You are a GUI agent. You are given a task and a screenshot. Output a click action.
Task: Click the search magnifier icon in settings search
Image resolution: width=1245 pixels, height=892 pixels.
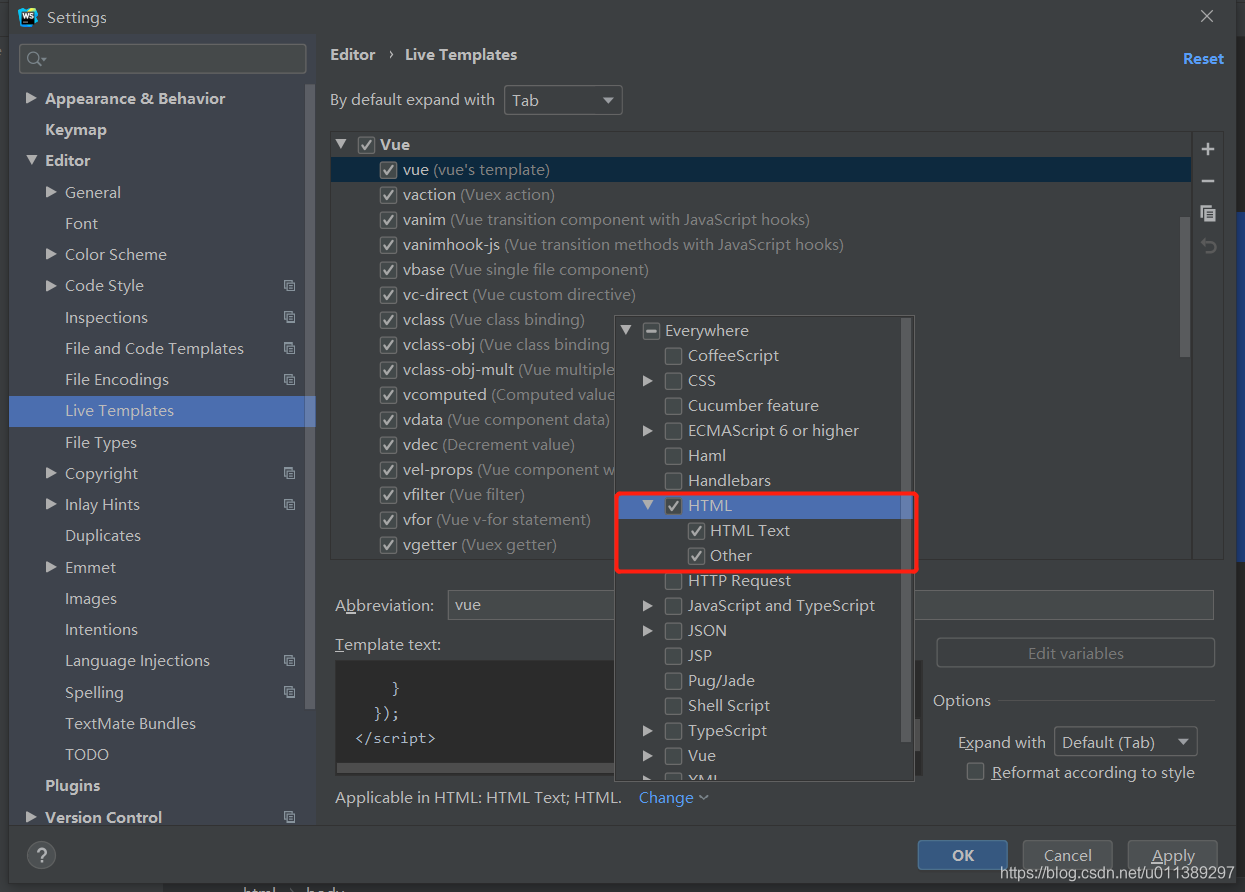point(35,59)
